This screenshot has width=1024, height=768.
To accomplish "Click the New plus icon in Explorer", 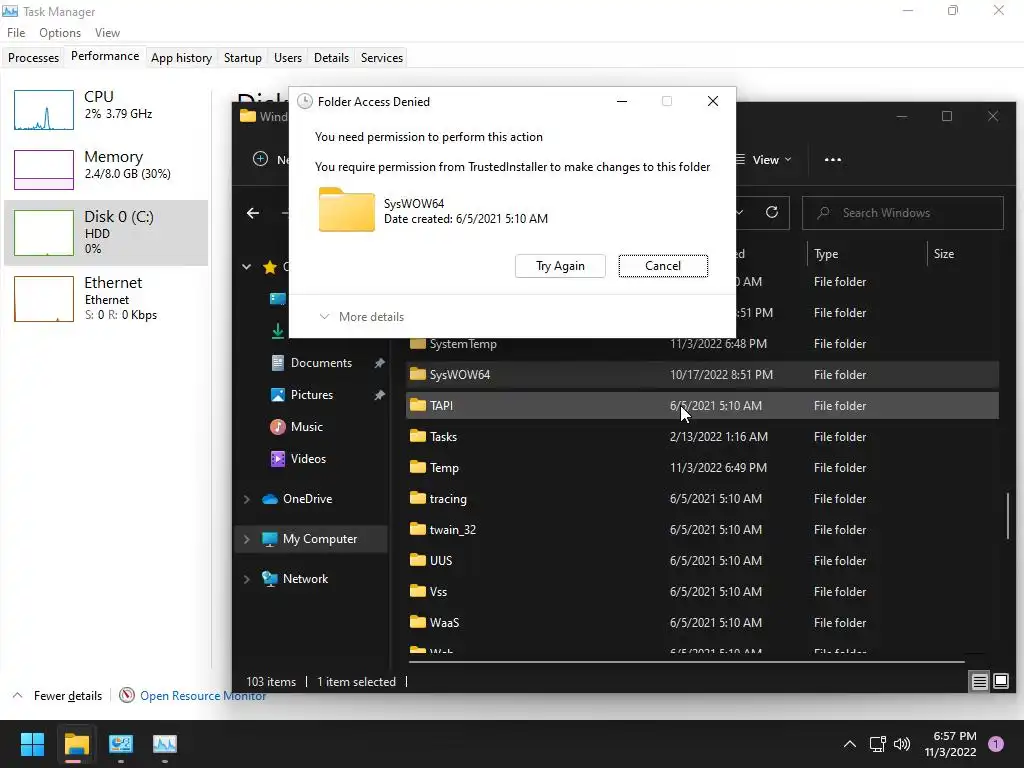I will (x=260, y=159).
